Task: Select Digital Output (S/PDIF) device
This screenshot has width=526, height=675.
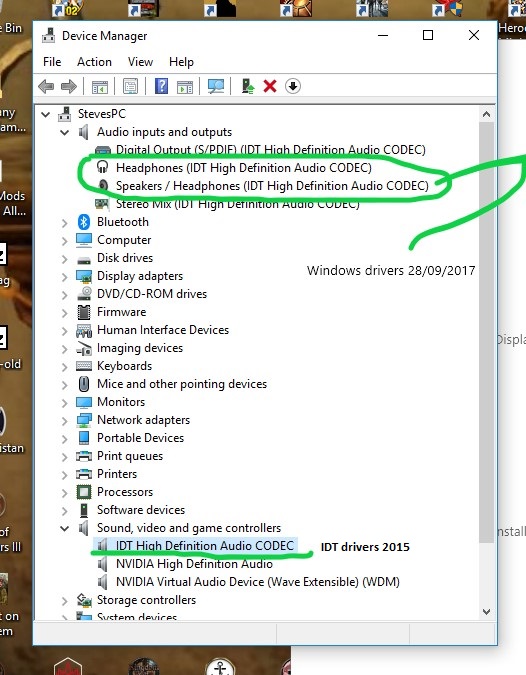Action: (270, 150)
